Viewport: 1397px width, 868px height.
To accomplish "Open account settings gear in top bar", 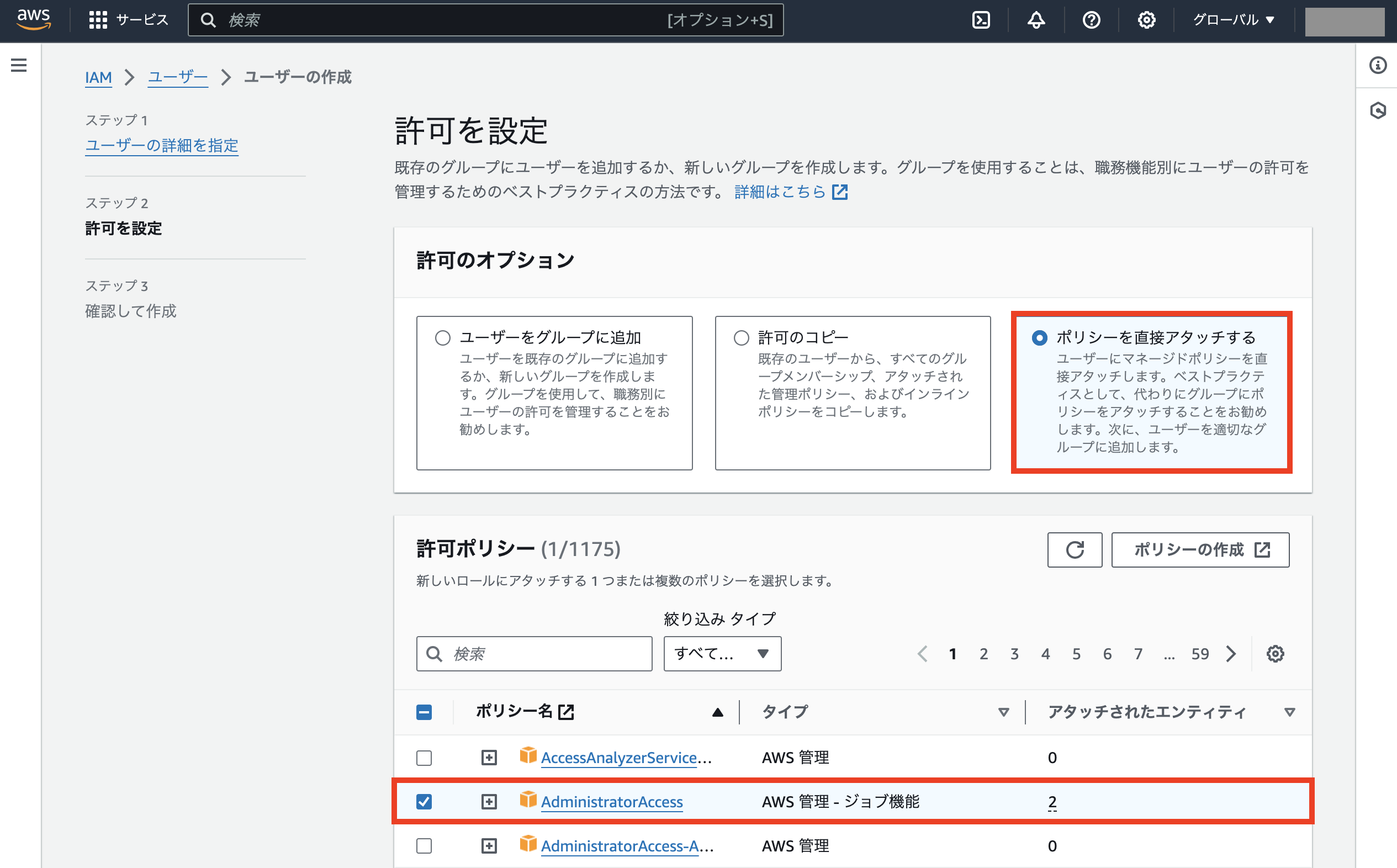I will 1146,19.
